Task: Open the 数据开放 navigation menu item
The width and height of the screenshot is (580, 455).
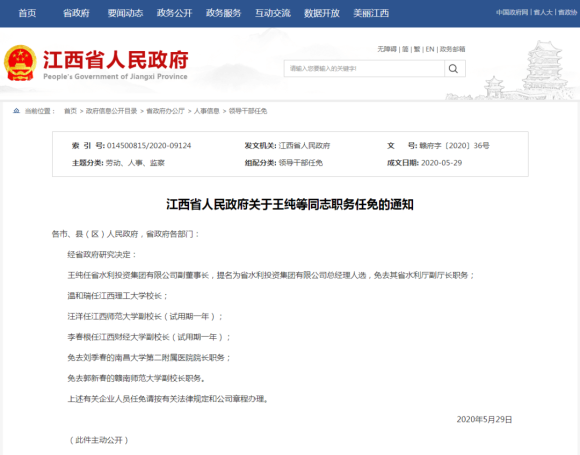Action: 322,13
